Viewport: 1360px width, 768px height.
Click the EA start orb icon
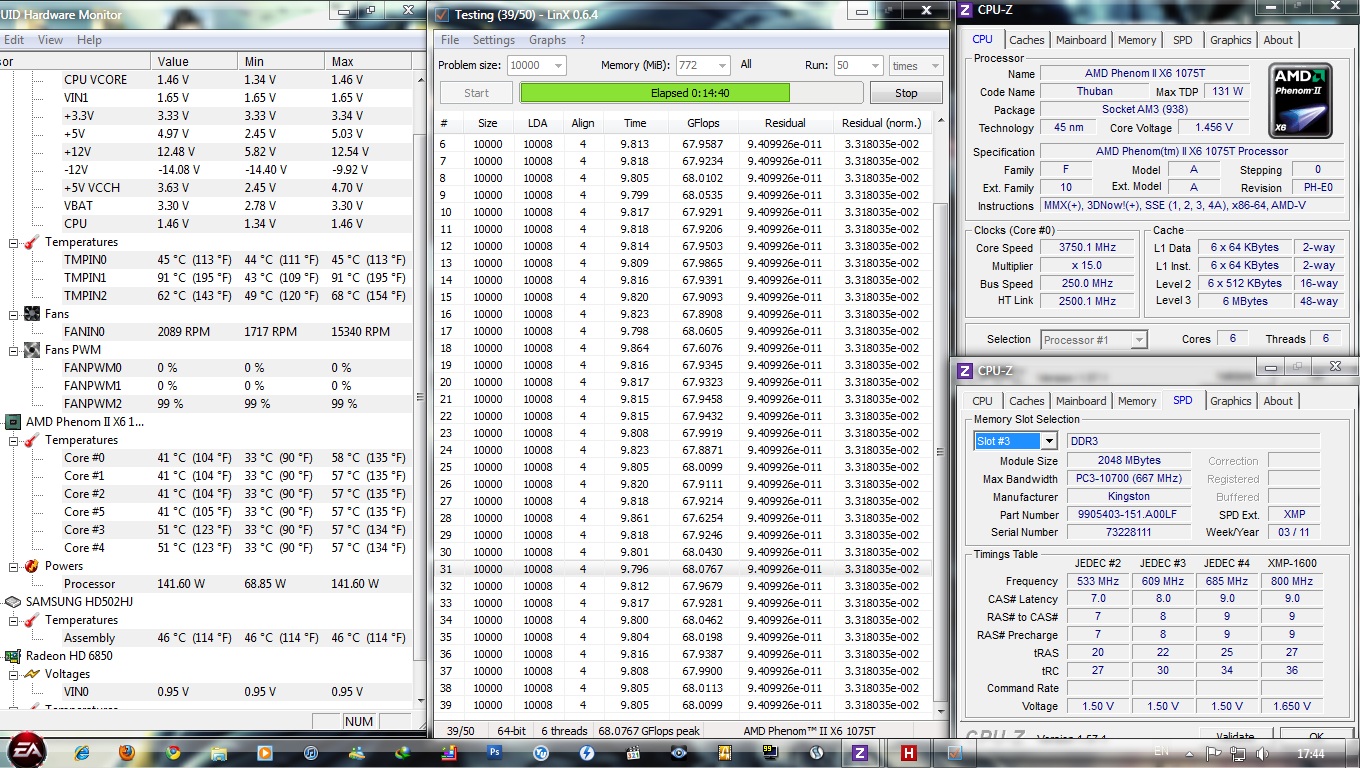25,750
